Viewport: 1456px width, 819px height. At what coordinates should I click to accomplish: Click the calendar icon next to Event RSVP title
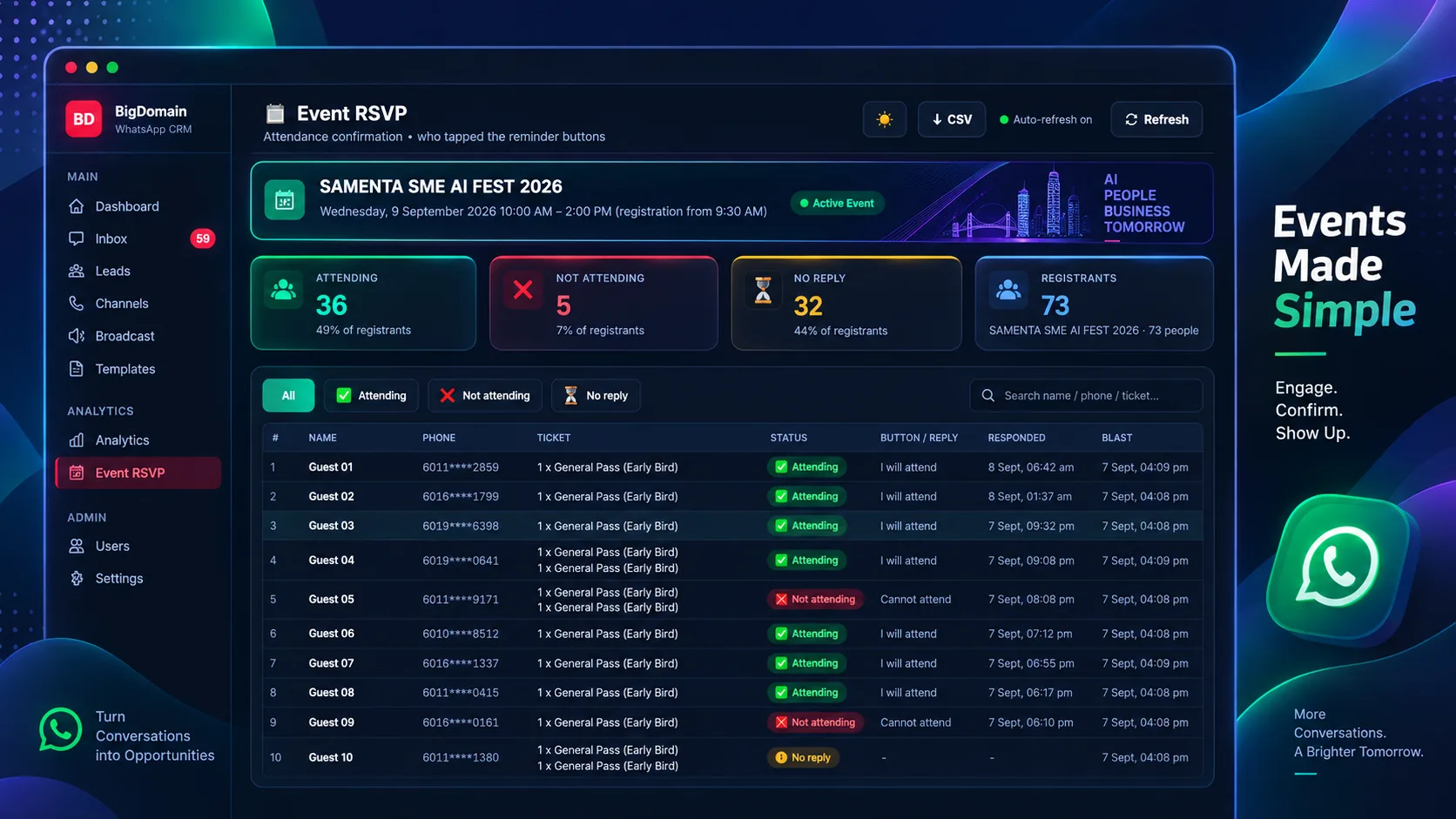pyautogui.click(x=275, y=113)
